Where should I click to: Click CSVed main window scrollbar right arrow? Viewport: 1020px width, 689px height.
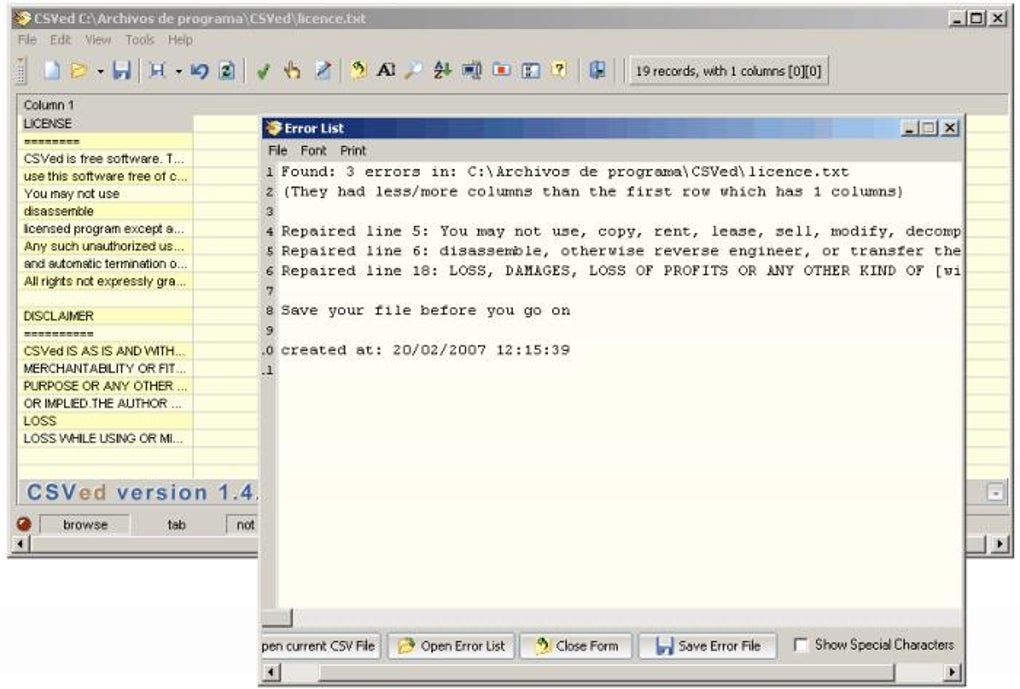point(1000,543)
